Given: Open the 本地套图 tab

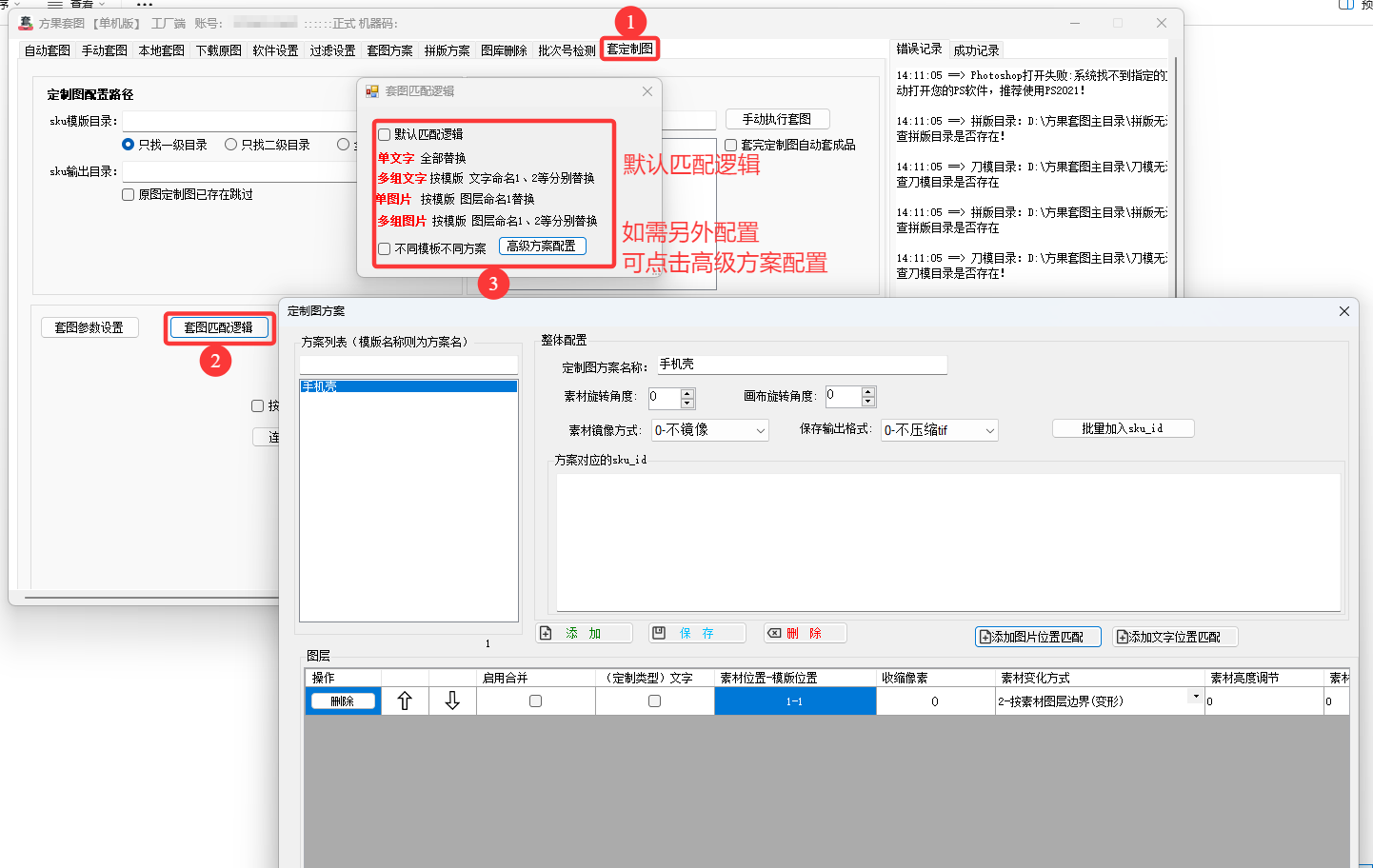Looking at the screenshot, I should click(161, 50).
